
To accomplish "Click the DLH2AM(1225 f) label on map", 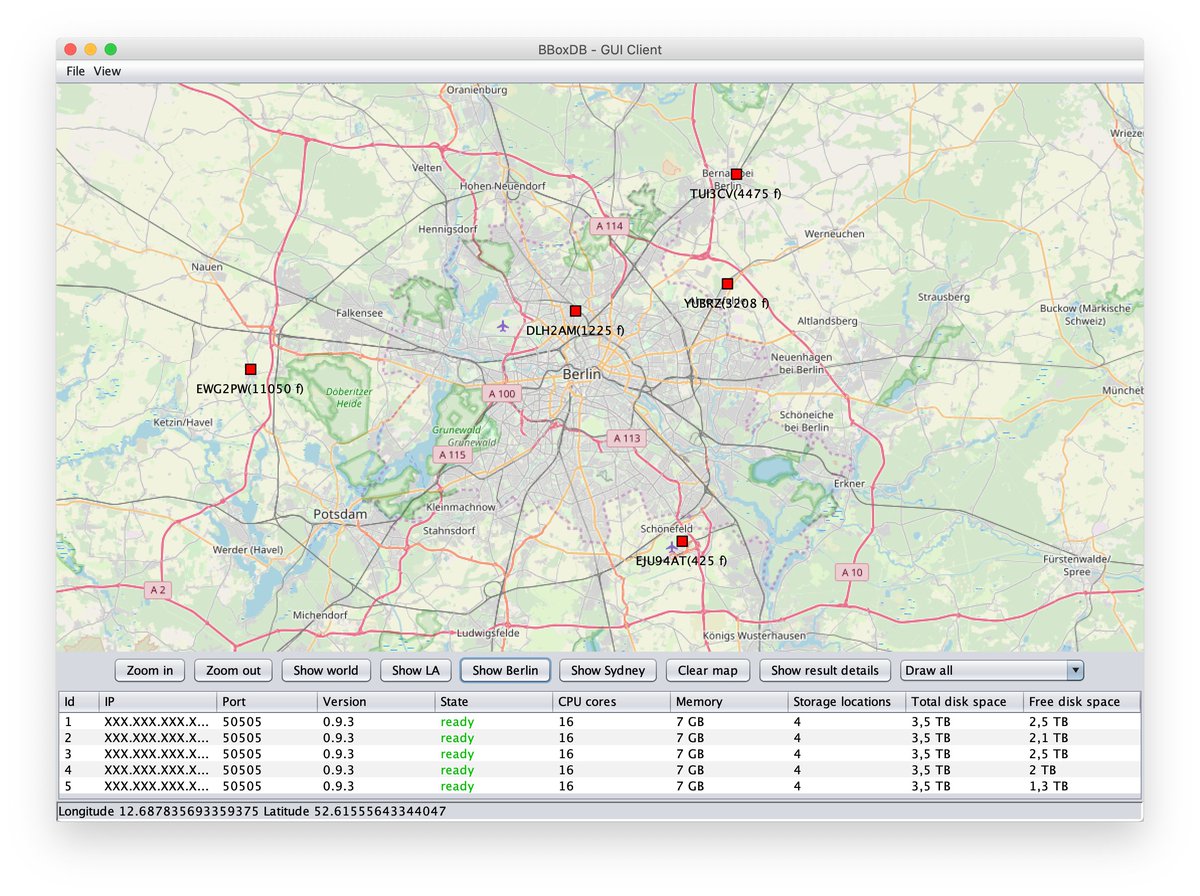I will [575, 331].
